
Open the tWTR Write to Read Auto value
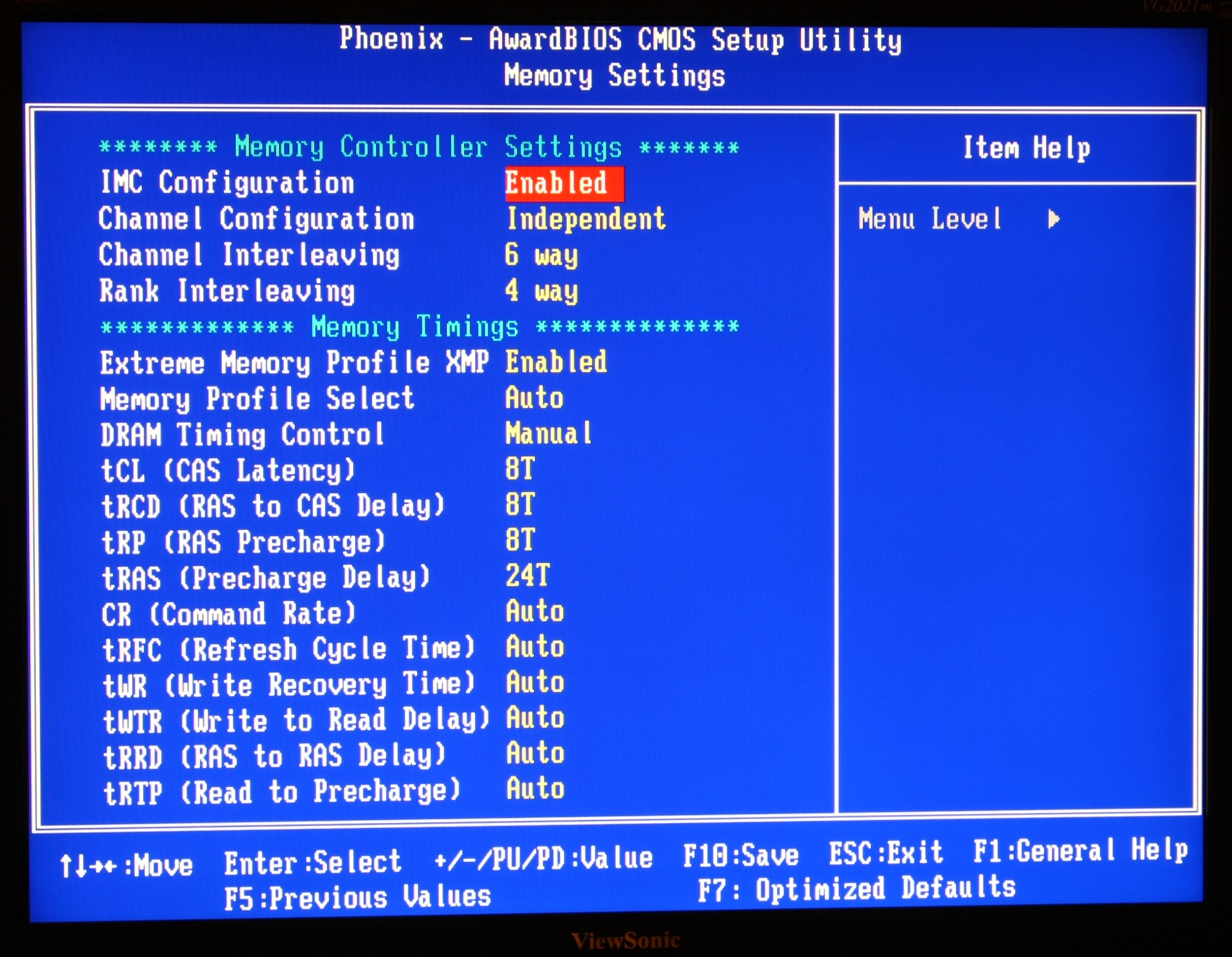click(535, 718)
